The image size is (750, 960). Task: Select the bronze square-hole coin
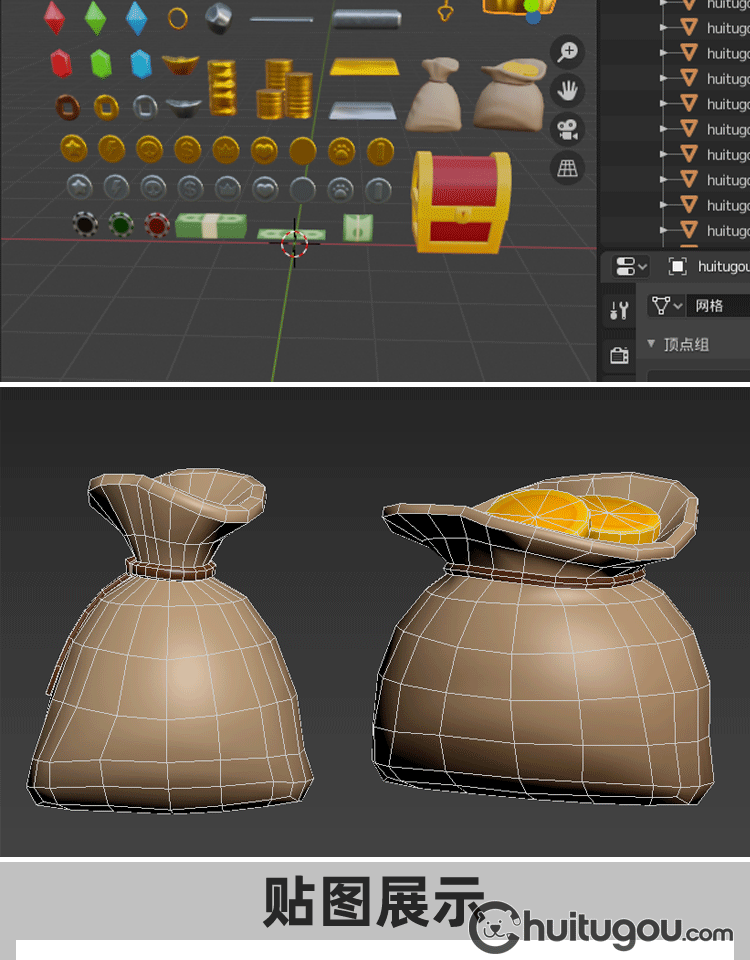tap(67, 107)
